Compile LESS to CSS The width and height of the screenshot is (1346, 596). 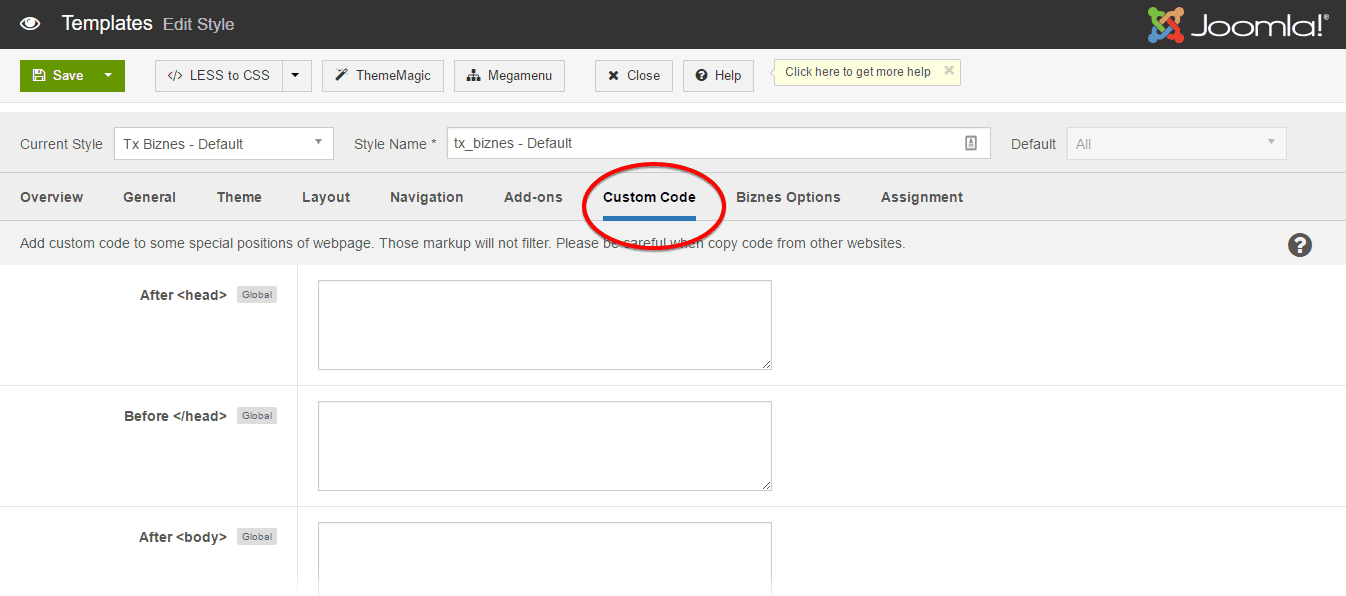[x=219, y=76]
